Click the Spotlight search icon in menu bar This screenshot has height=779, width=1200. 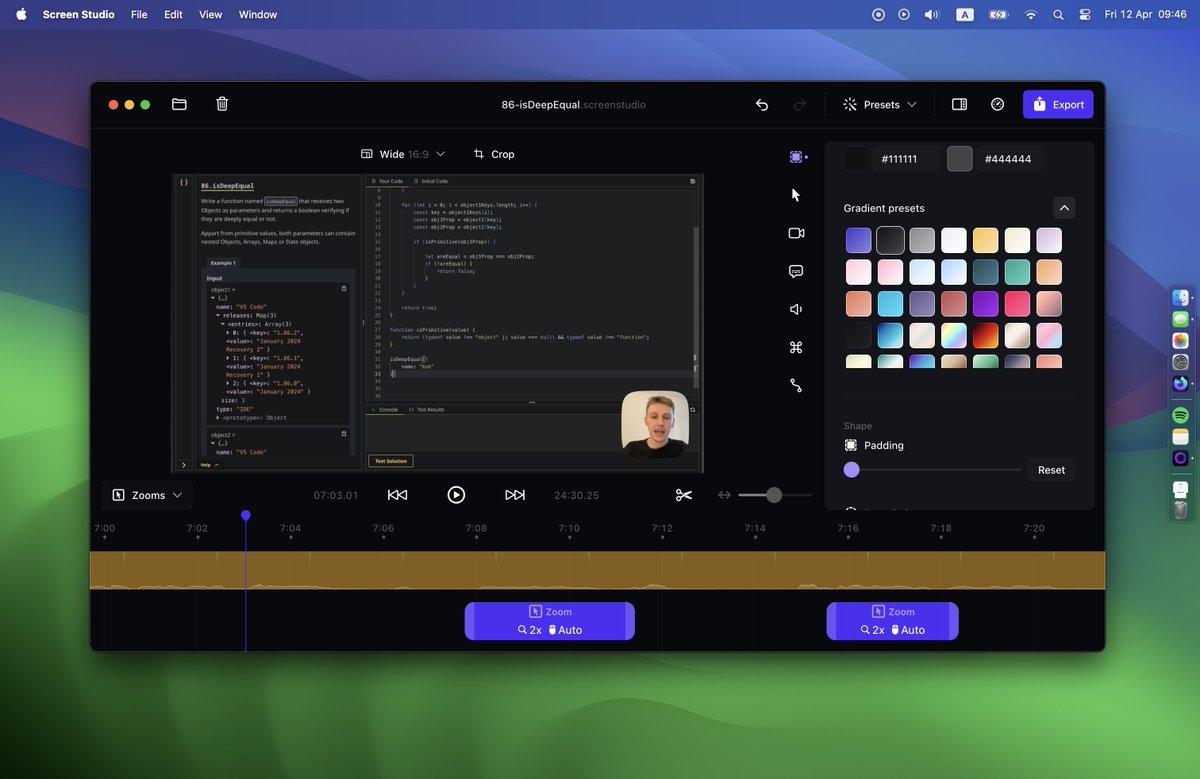(1058, 15)
